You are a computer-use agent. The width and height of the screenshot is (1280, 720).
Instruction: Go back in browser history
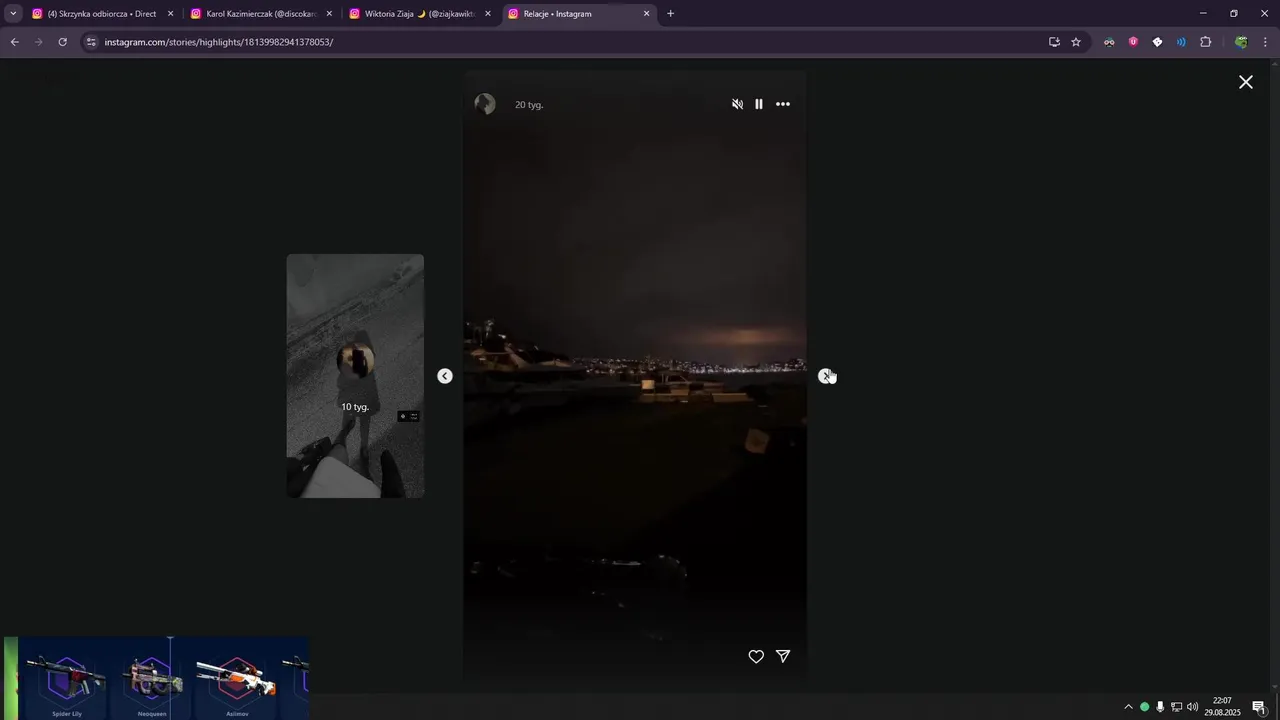pyautogui.click(x=14, y=42)
